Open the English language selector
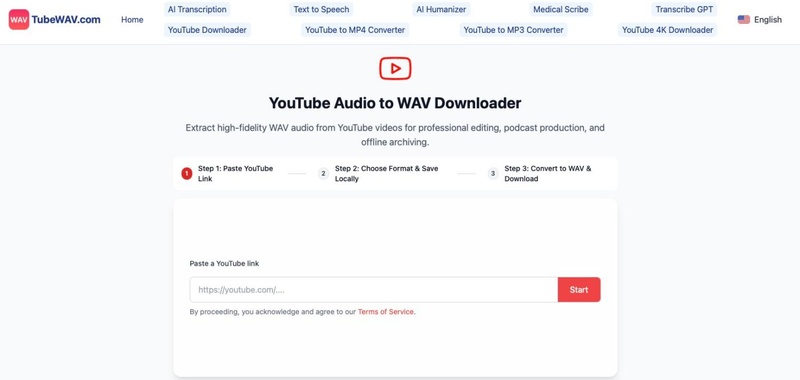The width and height of the screenshot is (800, 380). pos(760,20)
